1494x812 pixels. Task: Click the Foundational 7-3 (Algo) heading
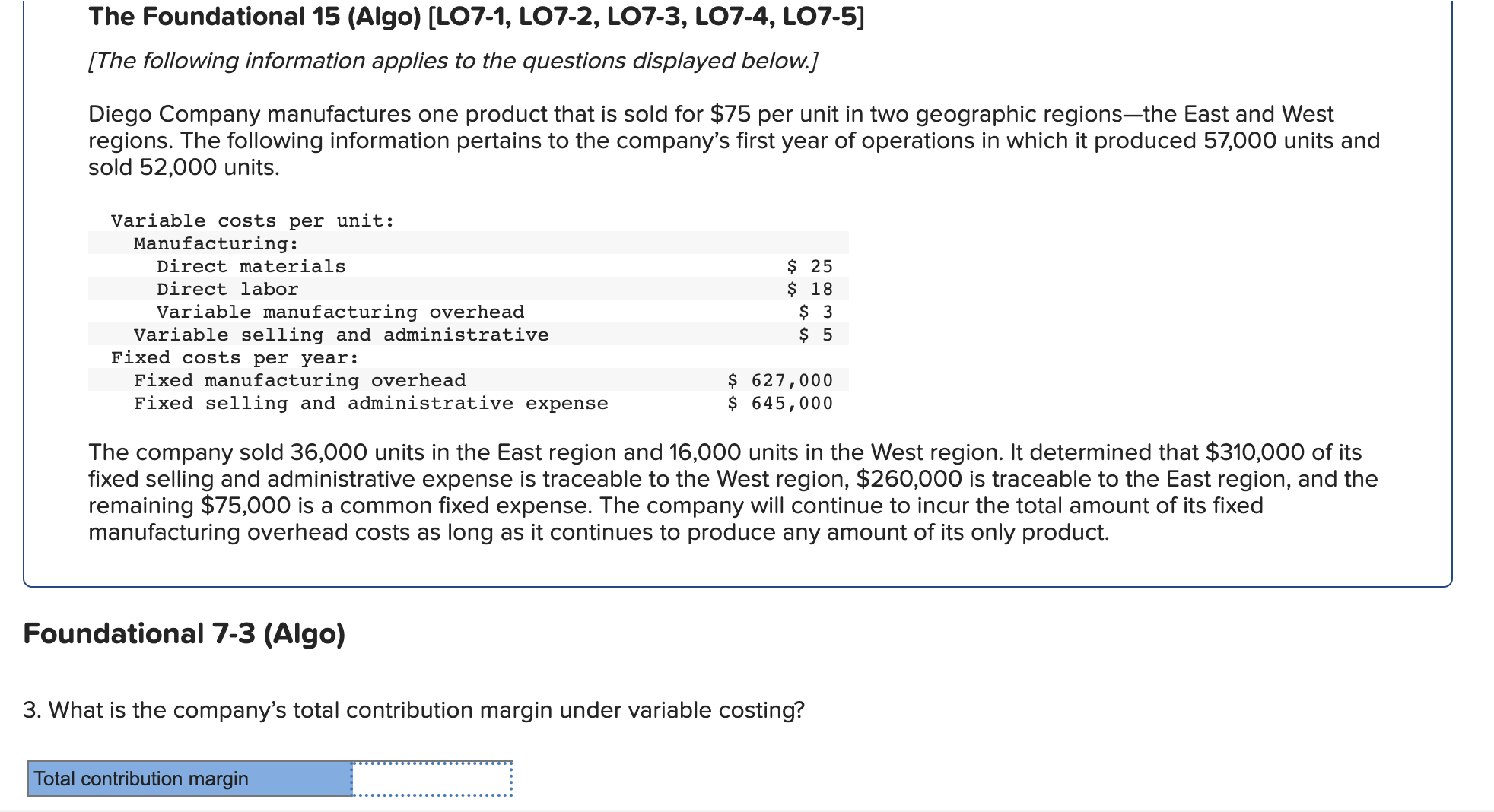click(183, 633)
